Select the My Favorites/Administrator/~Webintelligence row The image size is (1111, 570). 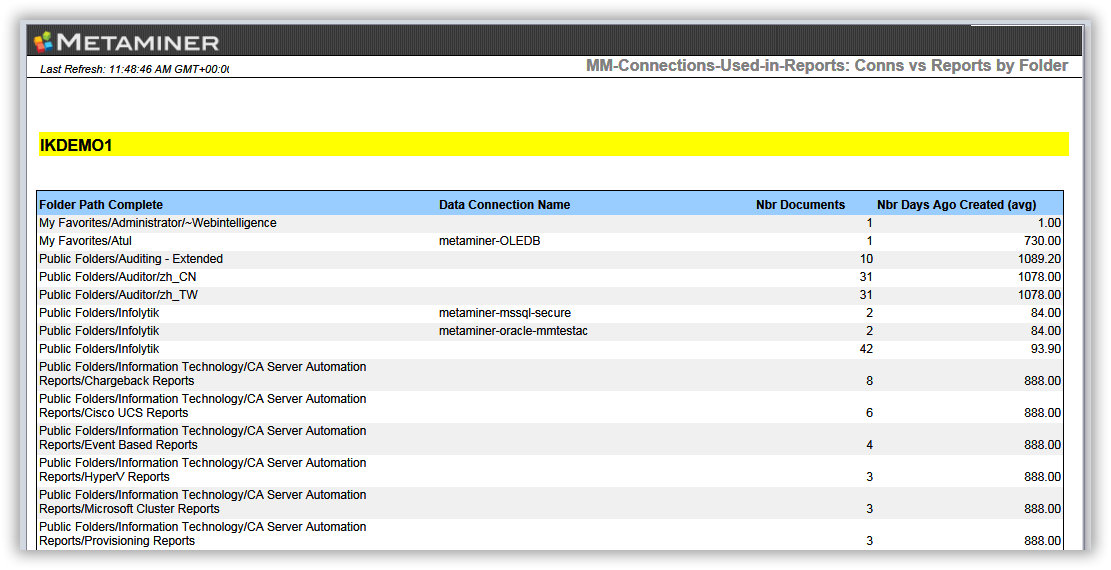(x=550, y=223)
